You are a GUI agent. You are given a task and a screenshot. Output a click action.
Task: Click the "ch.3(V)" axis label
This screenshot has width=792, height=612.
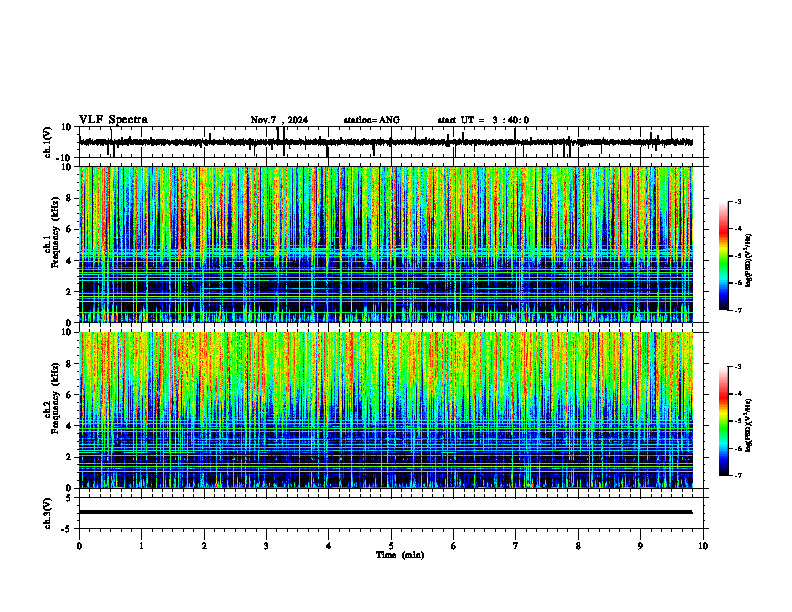(47, 513)
